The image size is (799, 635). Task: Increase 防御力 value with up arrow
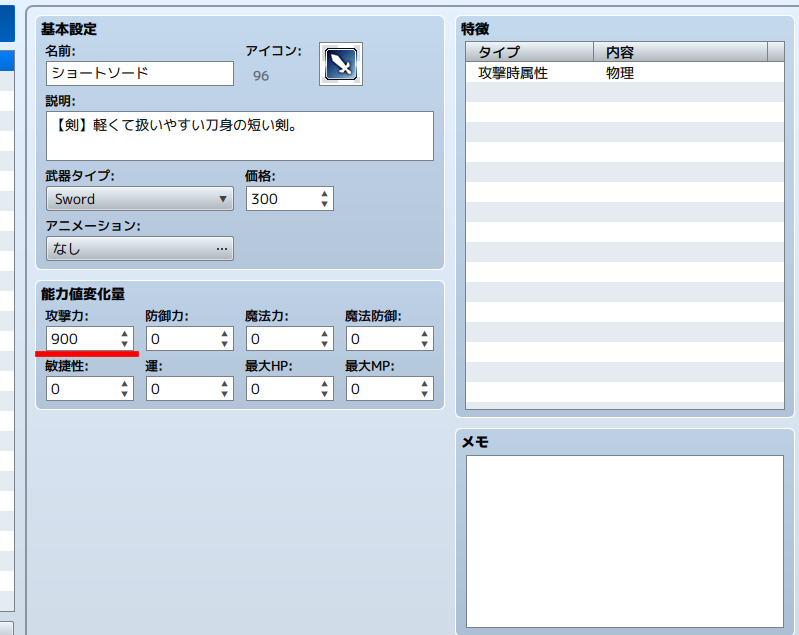[224, 333]
